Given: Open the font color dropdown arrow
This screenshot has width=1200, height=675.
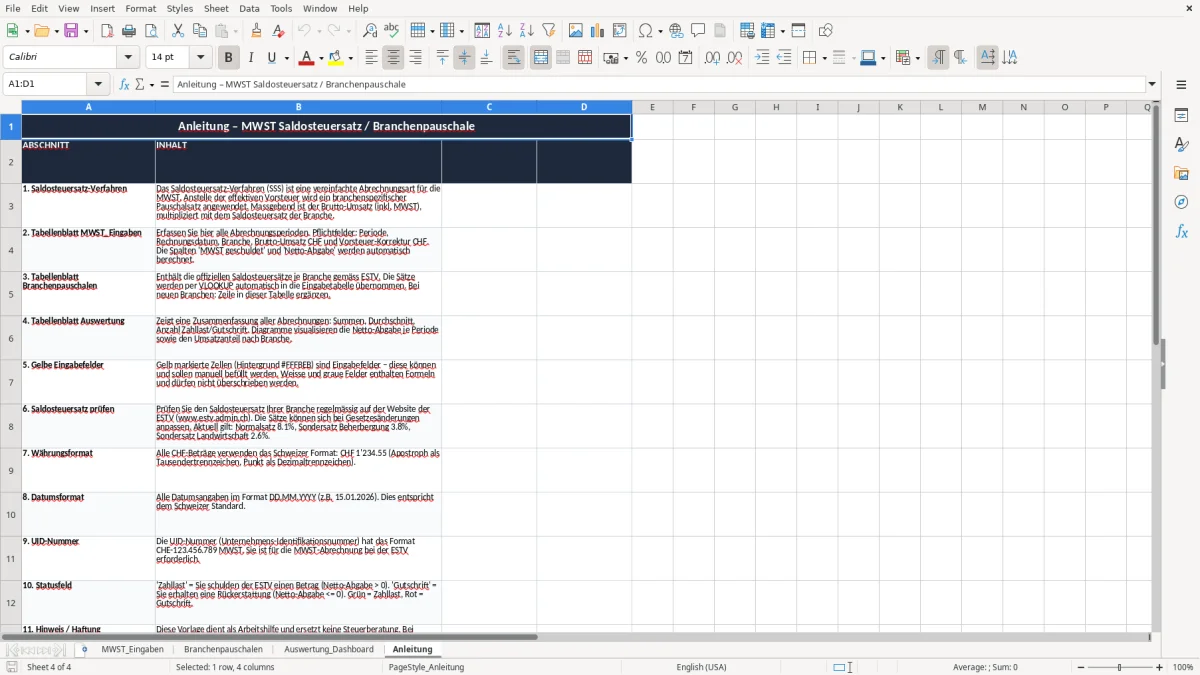Looking at the screenshot, I should click(320, 58).
